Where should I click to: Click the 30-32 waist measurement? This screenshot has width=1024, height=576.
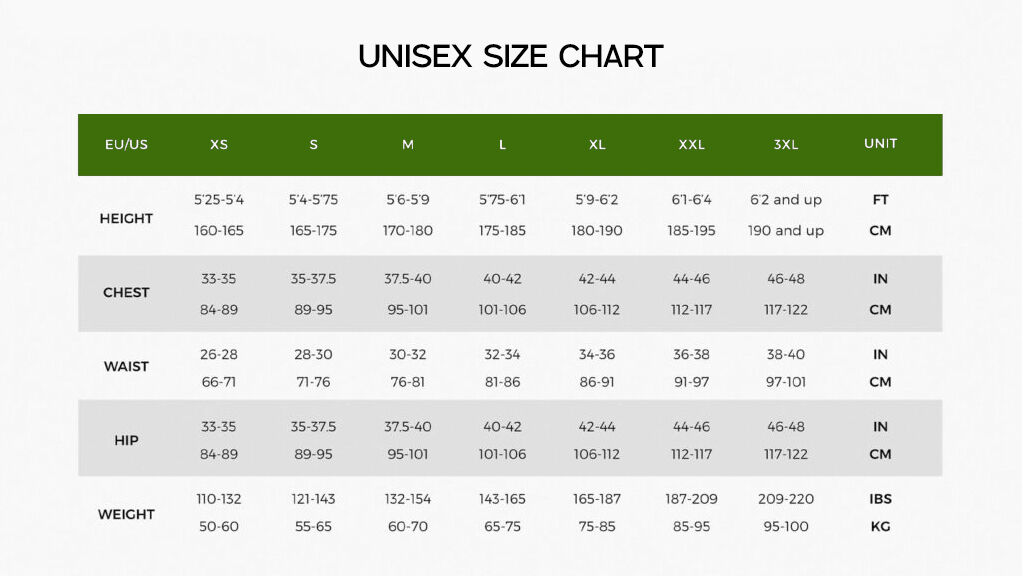(x=408, y=354)
